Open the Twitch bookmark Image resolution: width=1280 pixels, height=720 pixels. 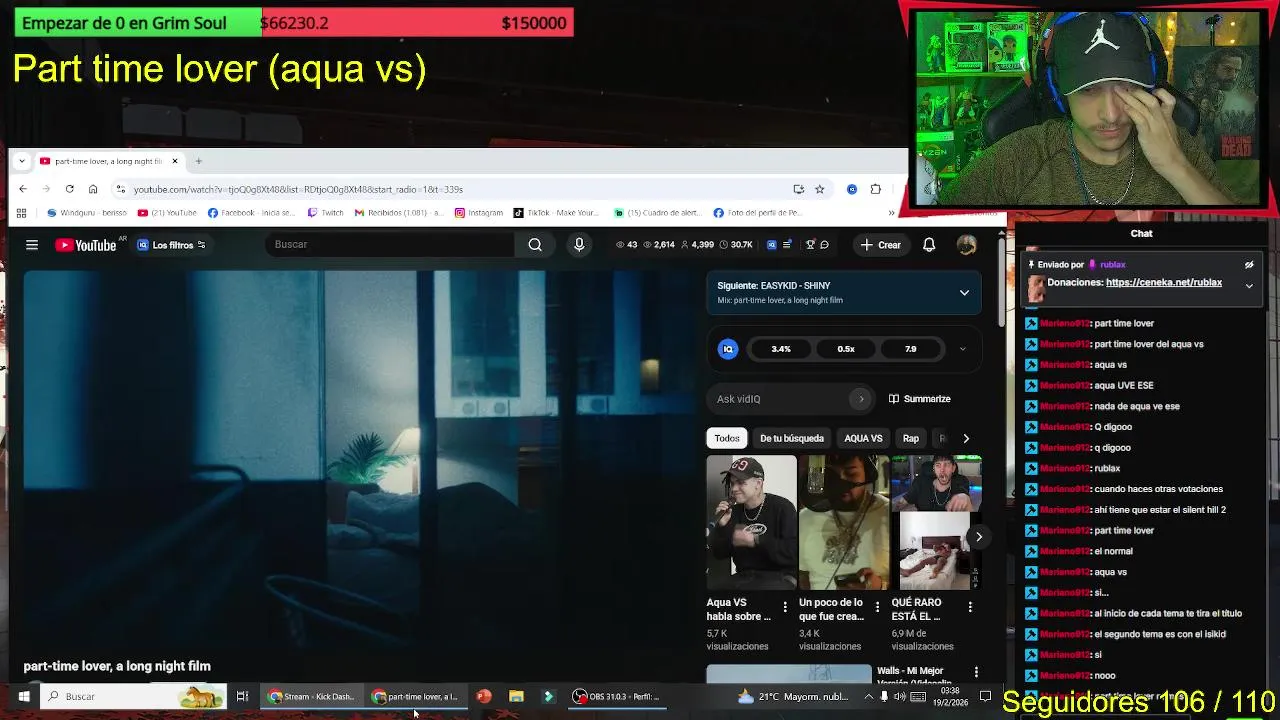(326, 213)
